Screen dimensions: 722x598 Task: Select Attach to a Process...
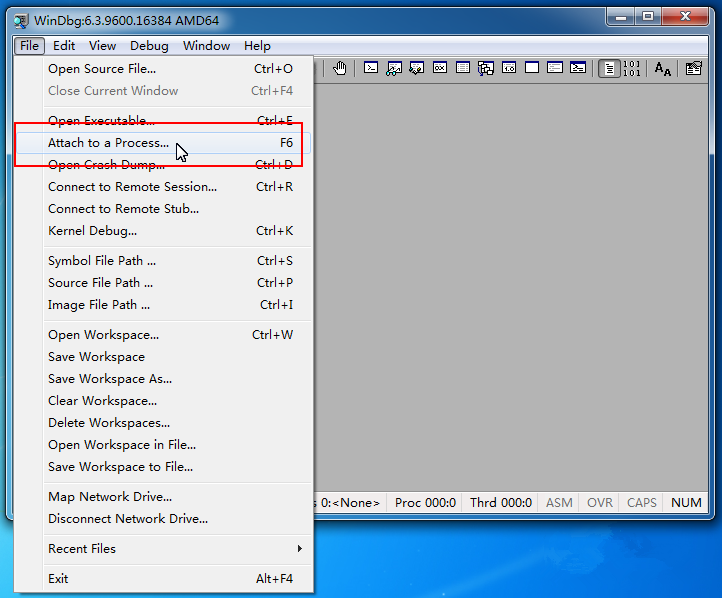(164, 143)
